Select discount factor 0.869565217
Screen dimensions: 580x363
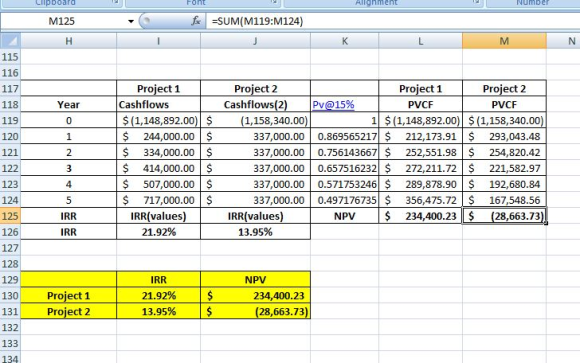(344, 136)
